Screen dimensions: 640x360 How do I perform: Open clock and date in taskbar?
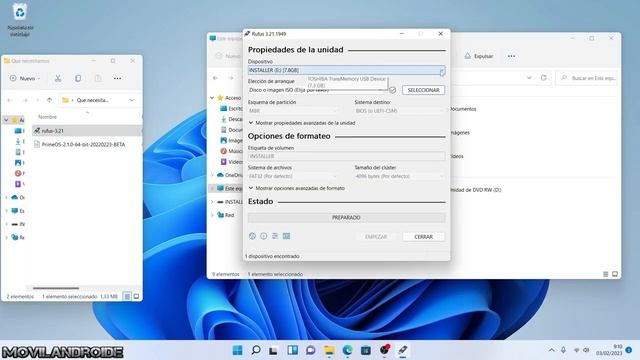click(x=609, y=350)
